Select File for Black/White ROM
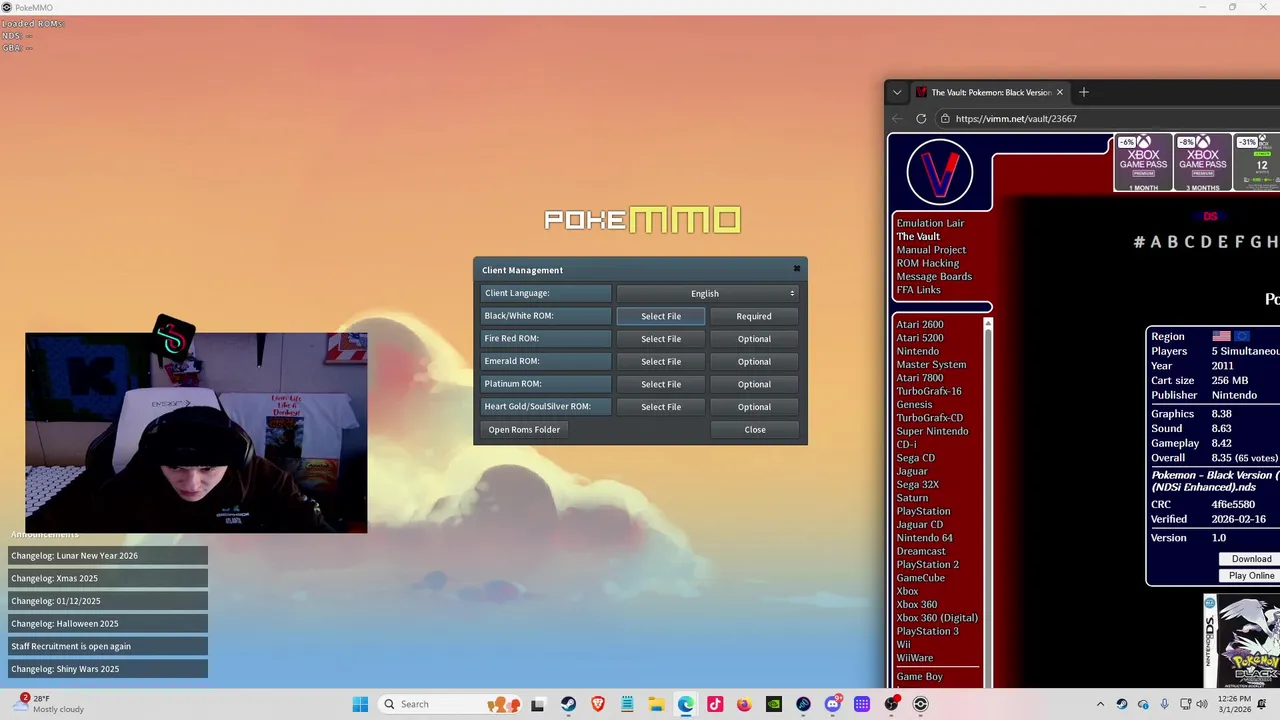The image size is (1280, 720). [661, 316]
